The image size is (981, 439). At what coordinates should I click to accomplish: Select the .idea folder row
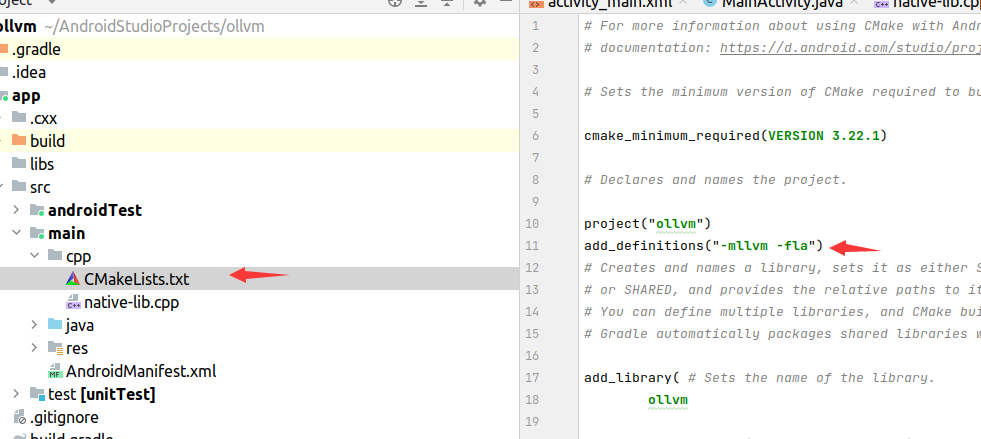pyautogui.click(x=259, y=72)
